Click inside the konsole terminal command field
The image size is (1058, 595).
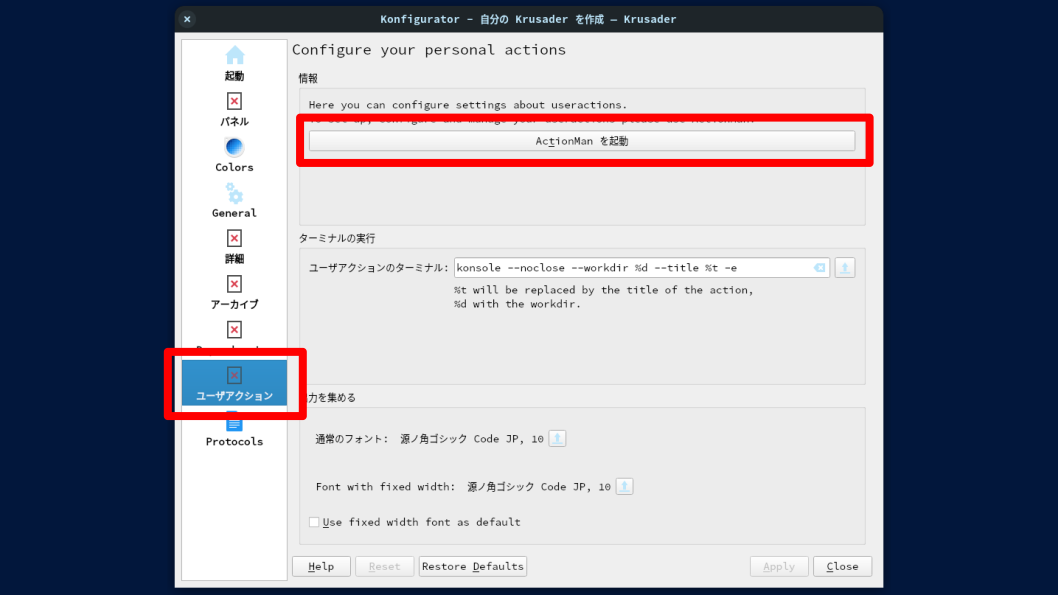tap(630, 268)
